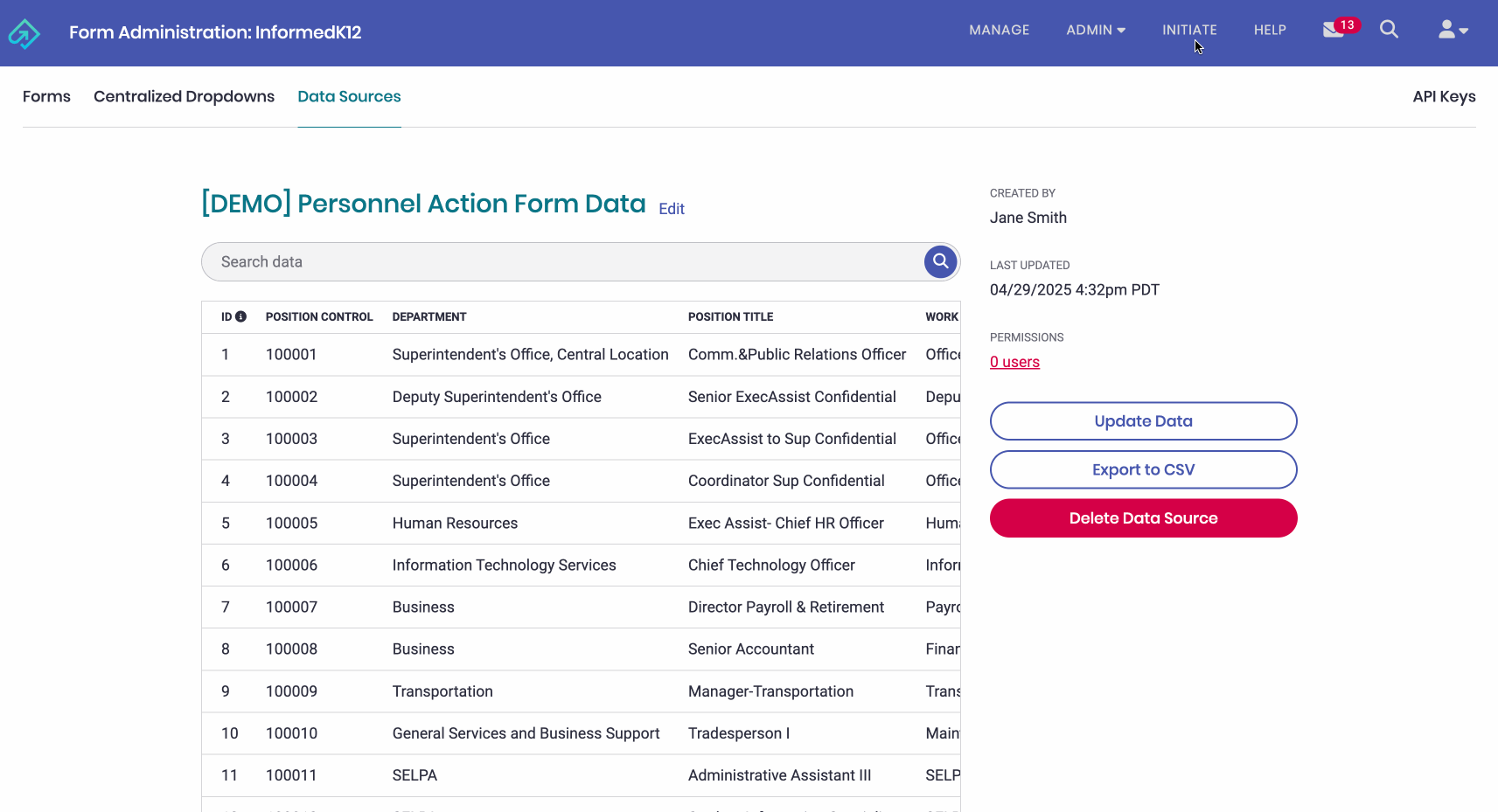This screenshot has width=1498, height=812.
Task: Click the header search magnifier icon
Action: coord(1389,30)
